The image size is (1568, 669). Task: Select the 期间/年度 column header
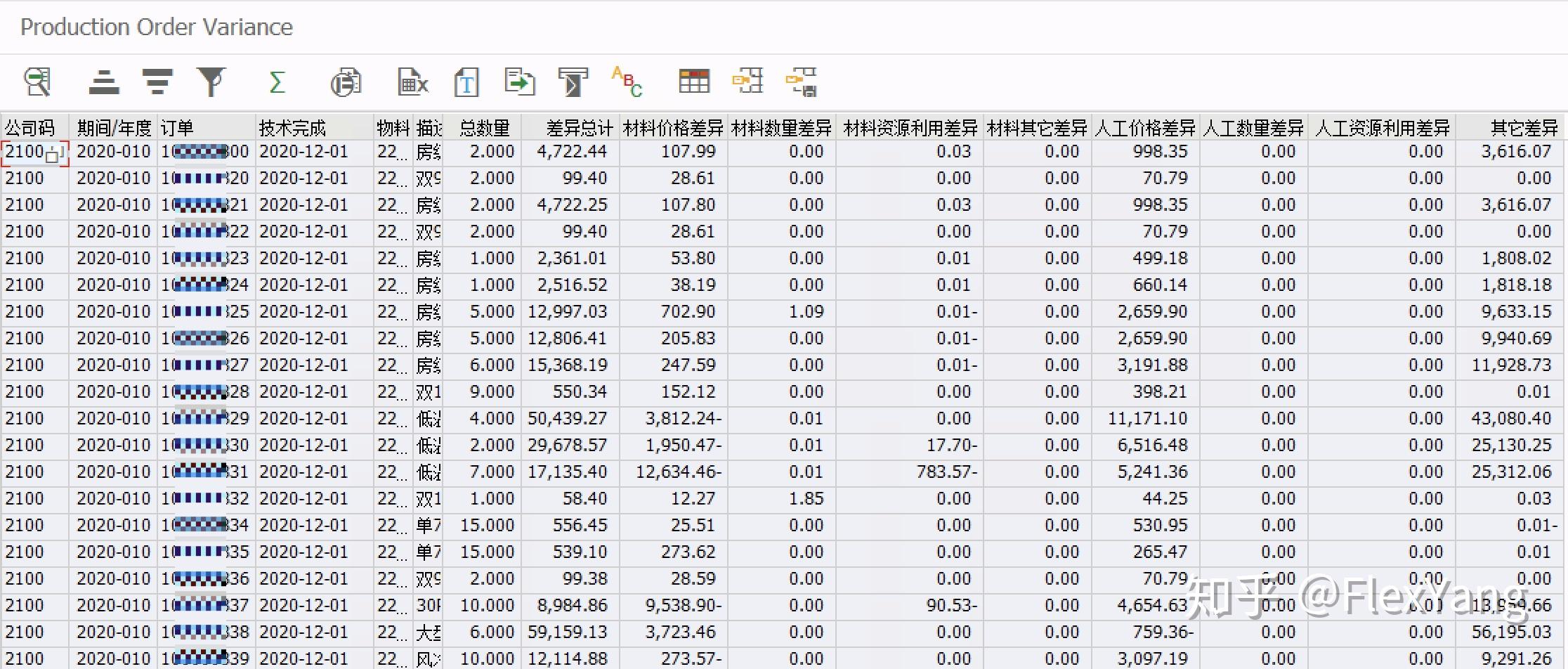tap(114, 128)
